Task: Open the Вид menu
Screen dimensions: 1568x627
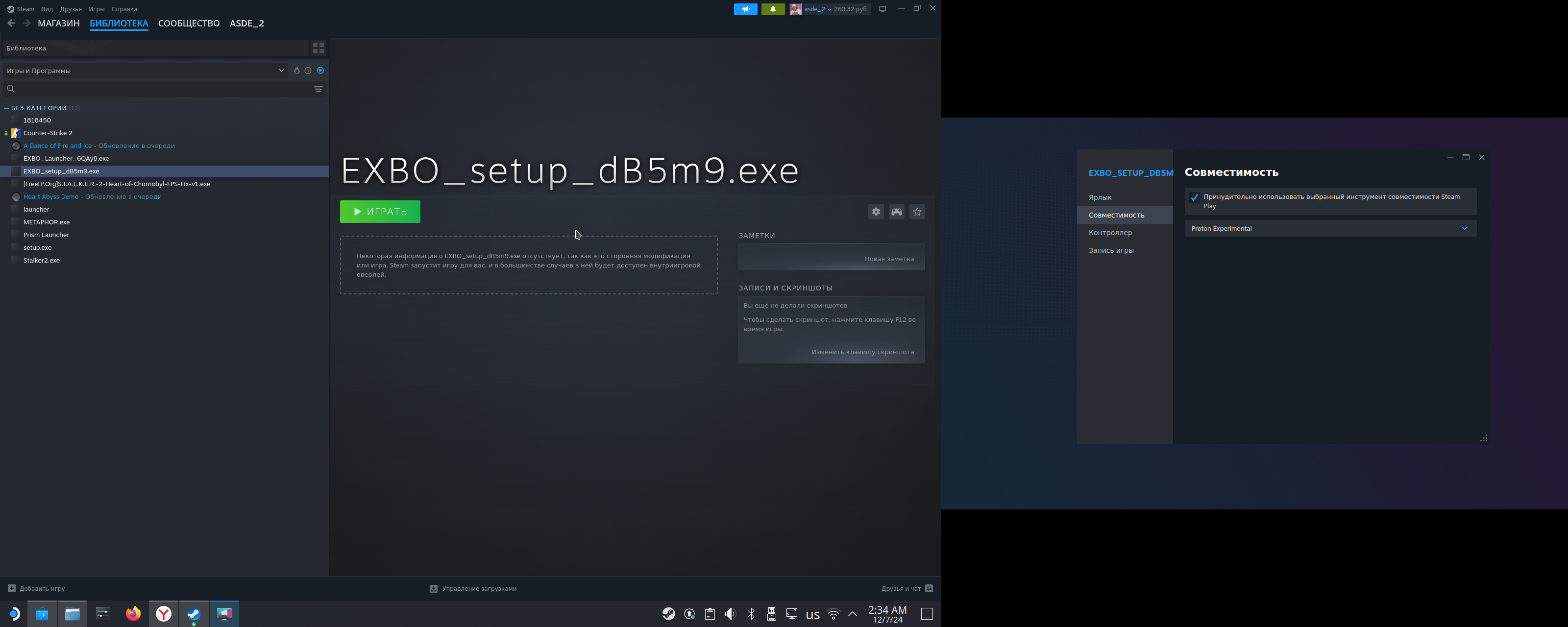Action: [47, 9]
